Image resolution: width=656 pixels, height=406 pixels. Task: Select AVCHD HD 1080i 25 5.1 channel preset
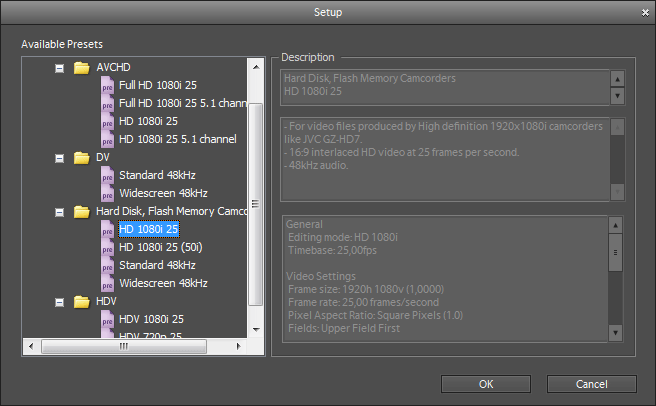[177, 139]
